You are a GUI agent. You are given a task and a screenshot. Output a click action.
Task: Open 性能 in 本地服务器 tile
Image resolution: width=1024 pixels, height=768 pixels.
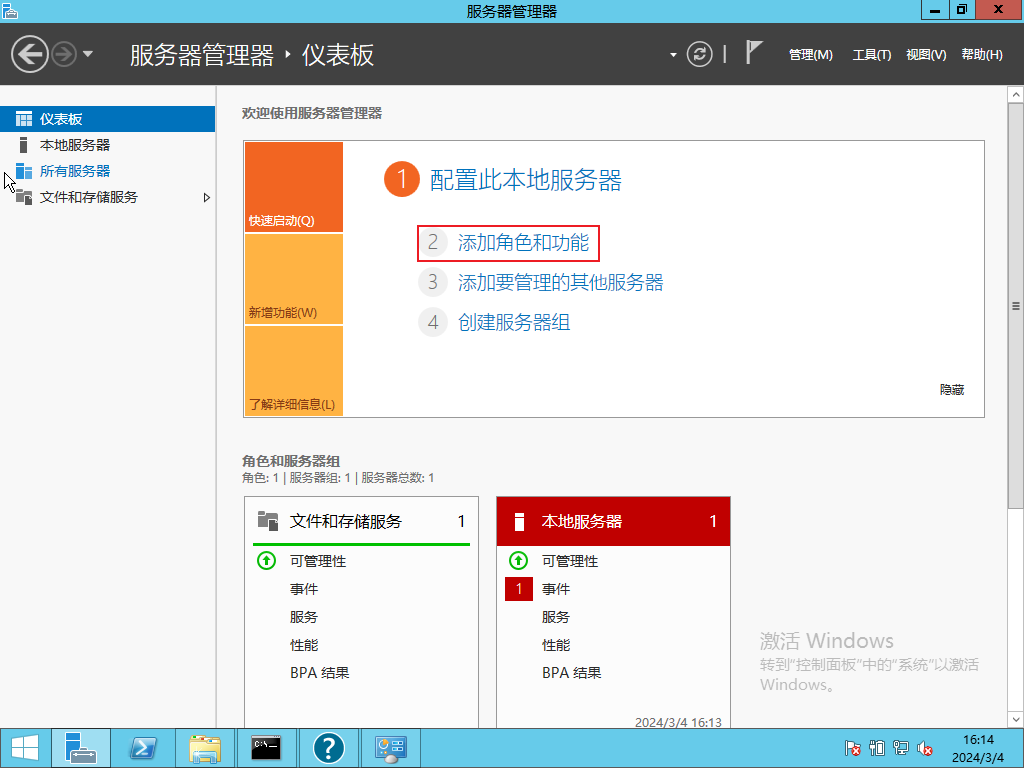[x=556, y=645]
